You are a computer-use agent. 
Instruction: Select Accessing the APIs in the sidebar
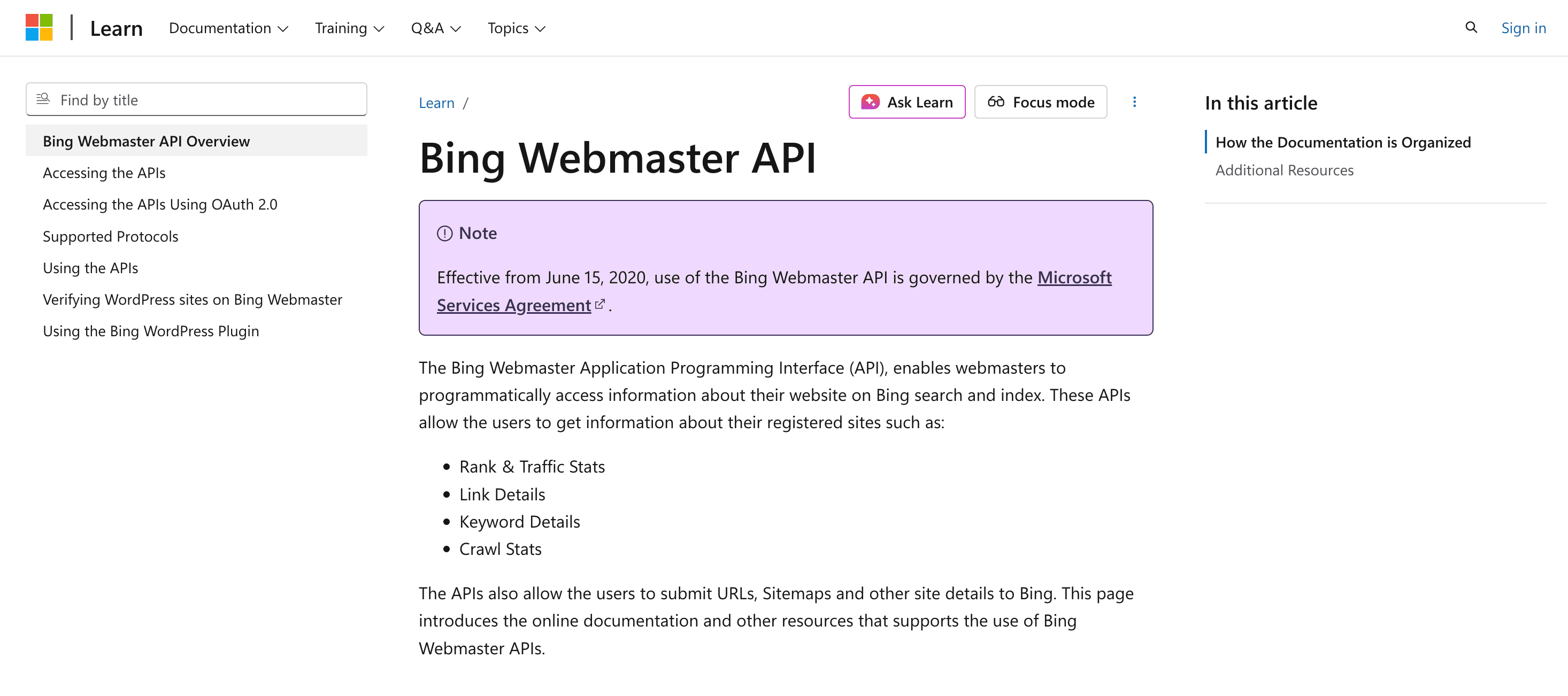pyautogui.click(x=103, y=173)
